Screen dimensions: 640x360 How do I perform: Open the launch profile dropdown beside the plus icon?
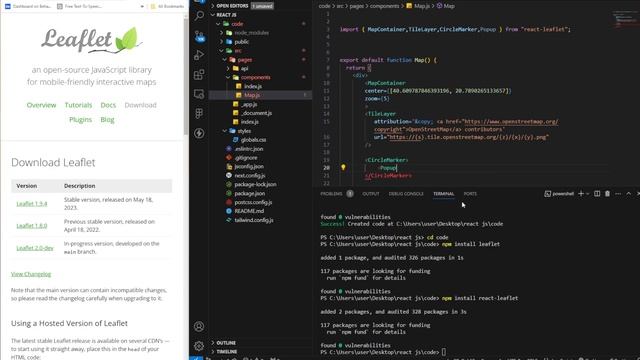click(x=588, y=193)
